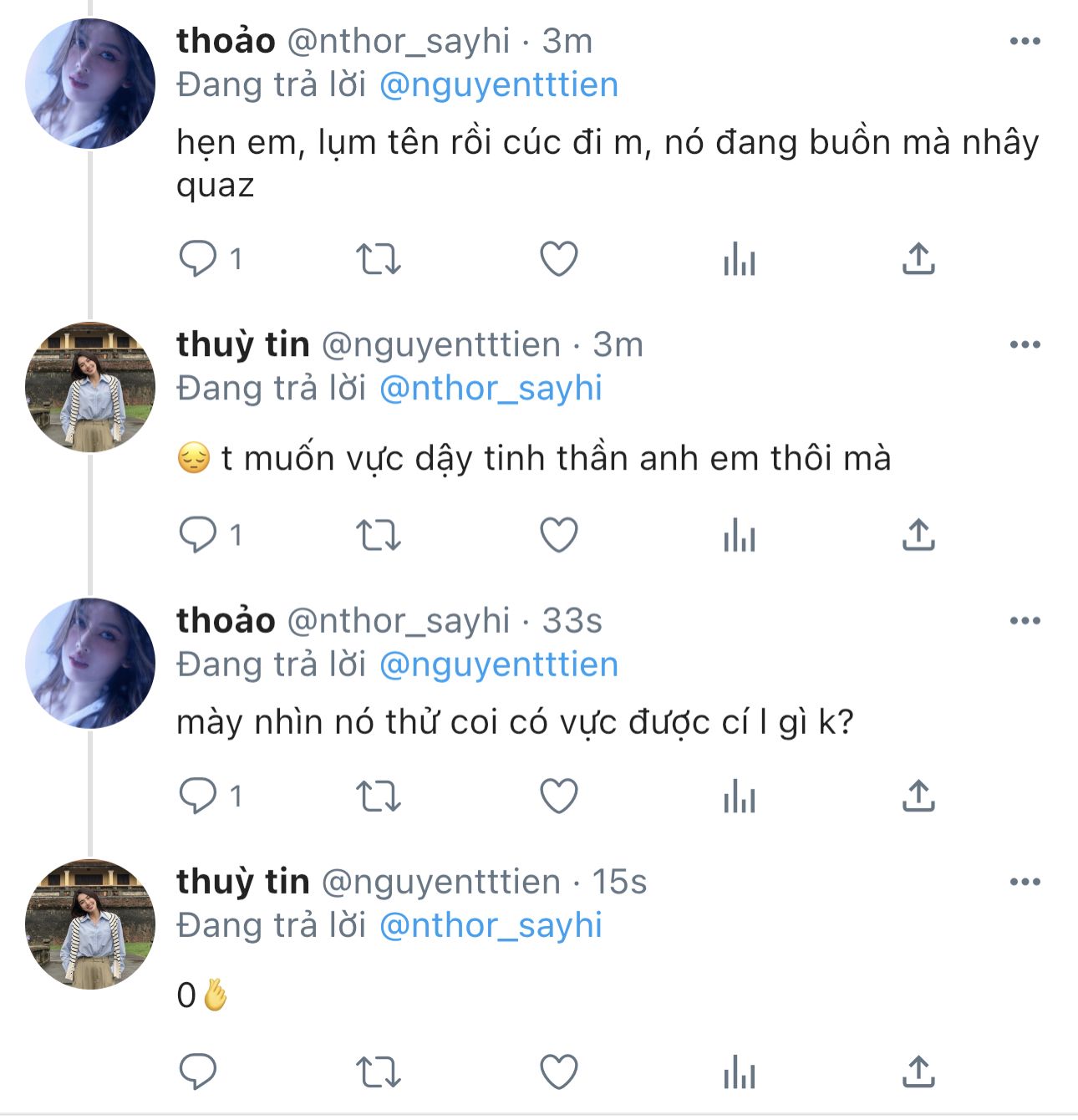
Task: Like thoảo's 33s tweet
Action: (x=559, y=796)
